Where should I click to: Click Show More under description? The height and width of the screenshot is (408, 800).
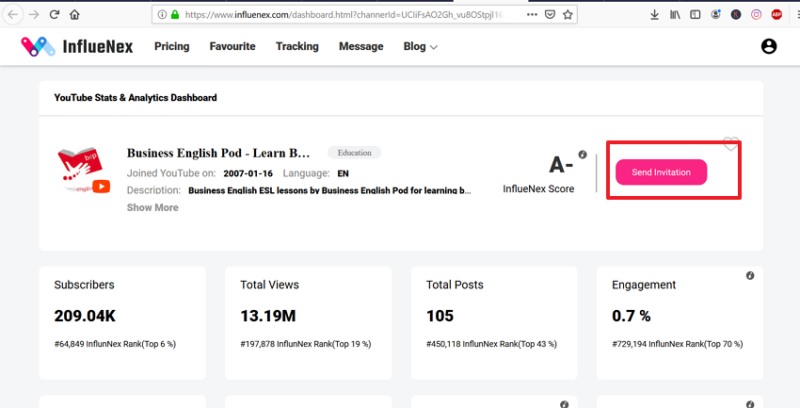[x=153, y=208]
